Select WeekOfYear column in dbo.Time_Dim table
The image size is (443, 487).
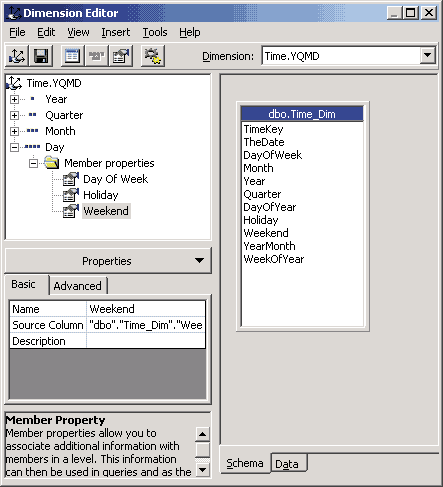pos(274,259)
